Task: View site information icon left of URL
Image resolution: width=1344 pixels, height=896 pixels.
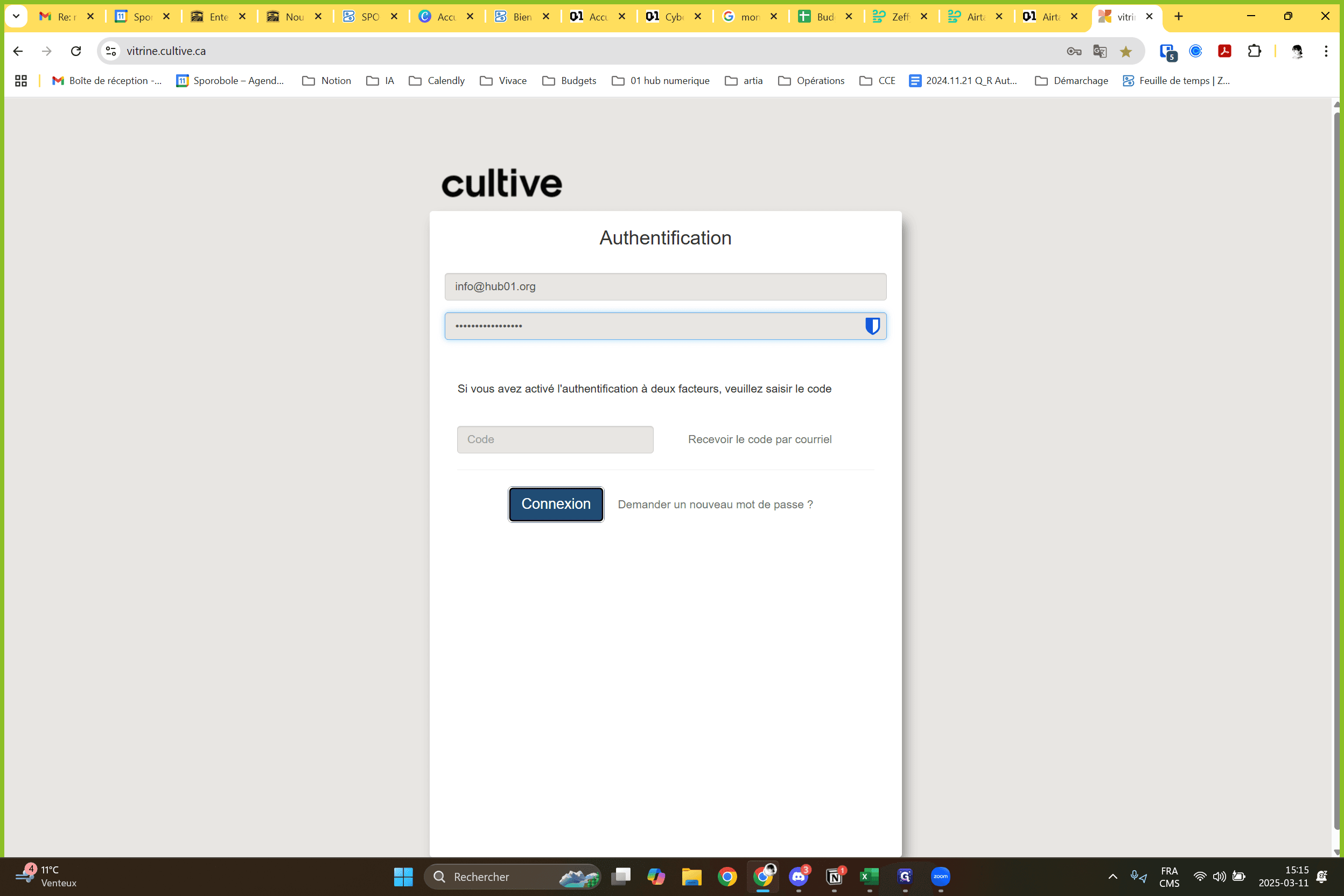Action: [111, 51]
